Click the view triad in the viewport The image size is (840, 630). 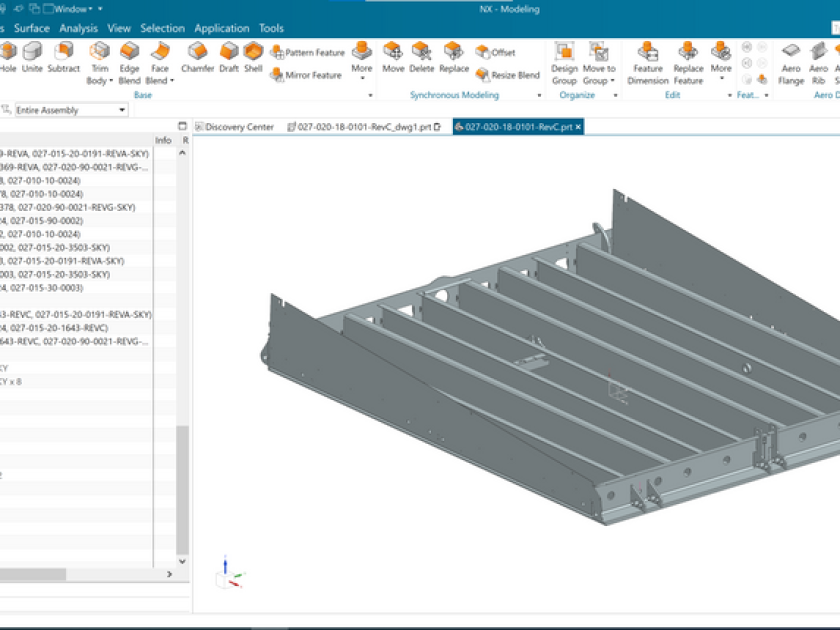coord(230,574)
